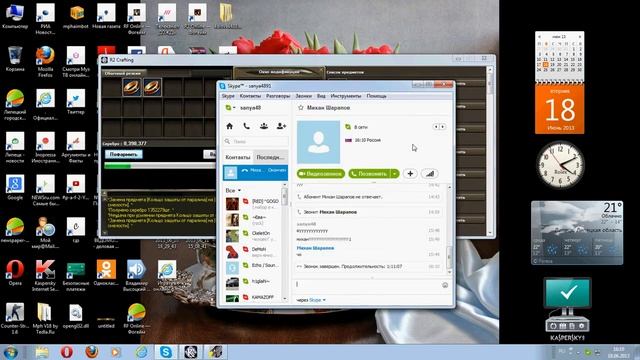Open Opera from taskbar
This screenshot has height=360, width=640.
click(x=67, y=352)
